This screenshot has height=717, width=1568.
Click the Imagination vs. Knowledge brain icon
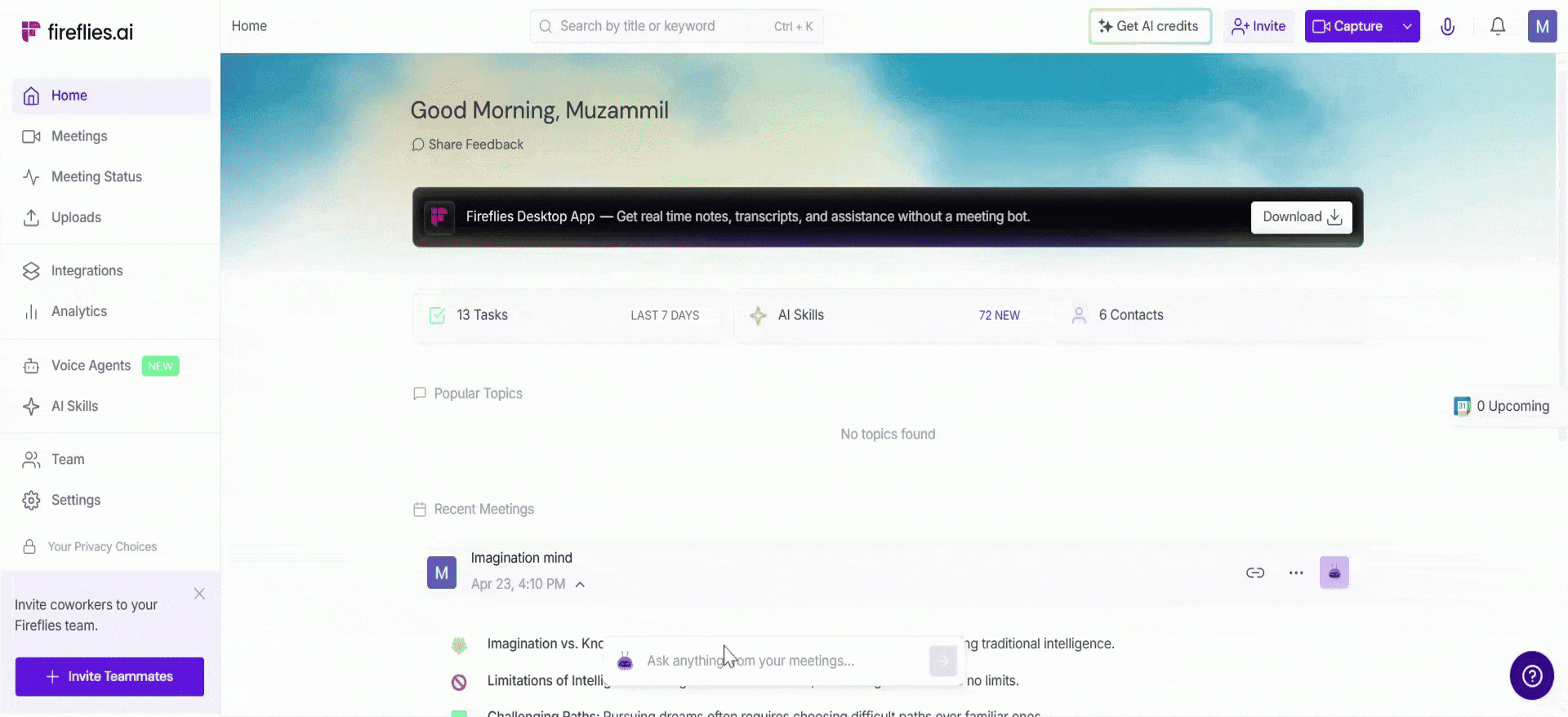(459, 645)
